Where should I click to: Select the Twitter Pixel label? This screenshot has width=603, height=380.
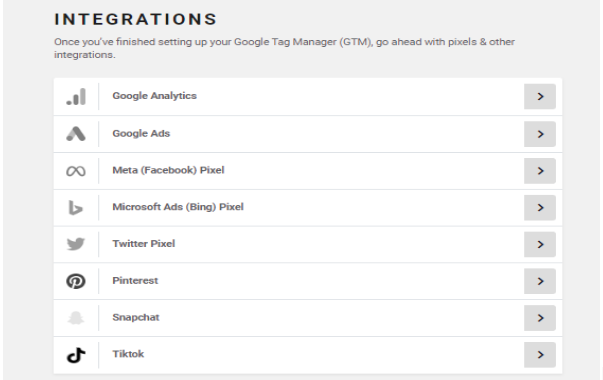(143, 243)
